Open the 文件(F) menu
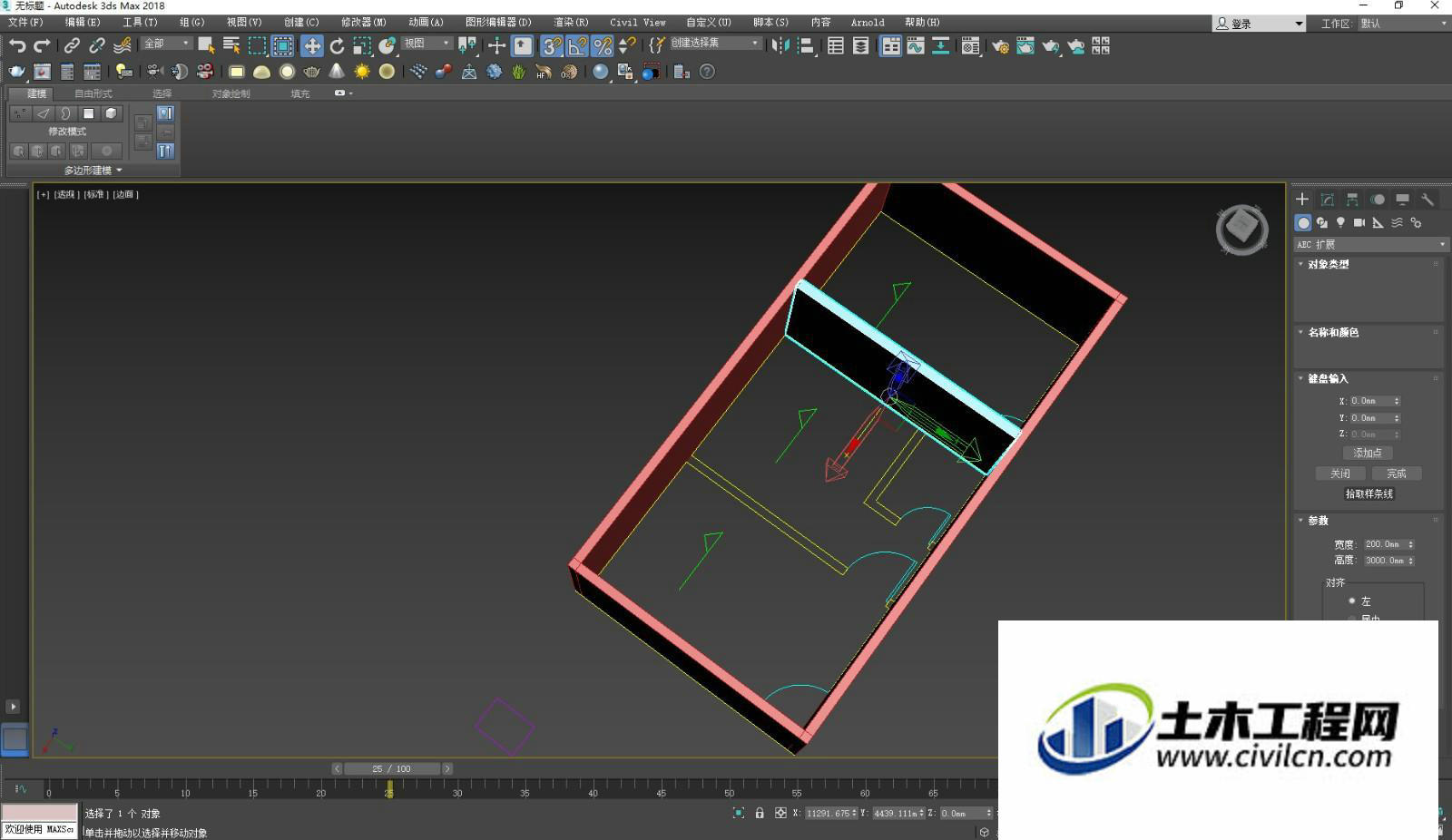The width and height of the screenshot is (1452, 840). [25, 22]
